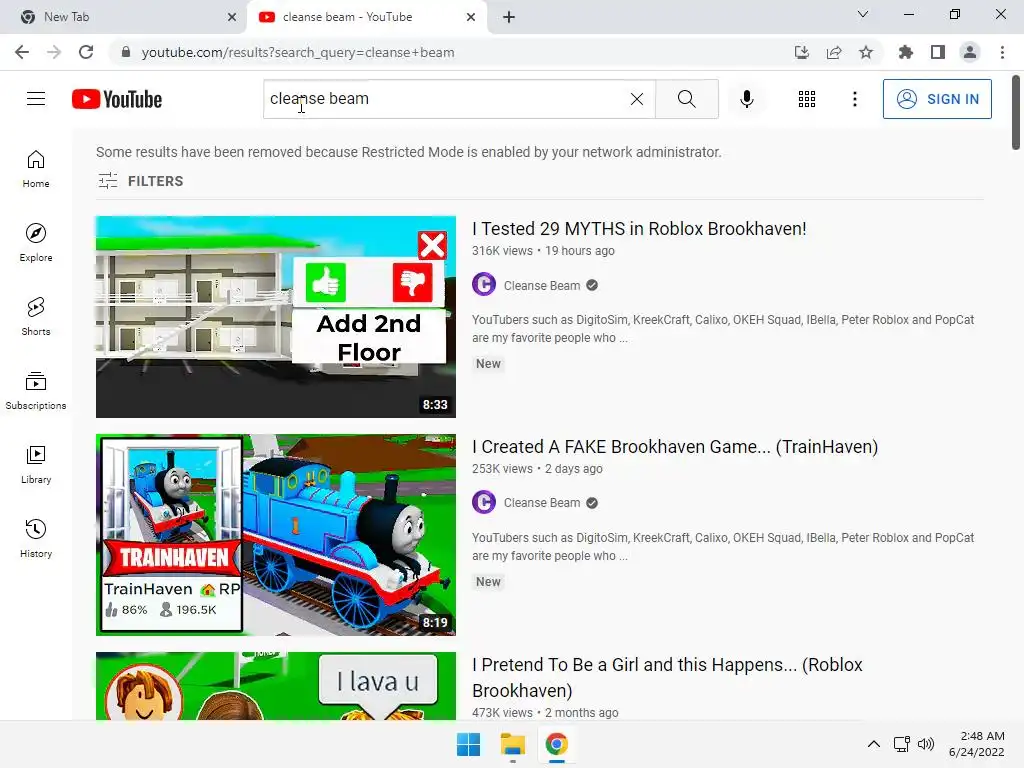Click the '253K views • 2 days ago' text
This screenshot has height=768, width=1024.
click(537, 469)
